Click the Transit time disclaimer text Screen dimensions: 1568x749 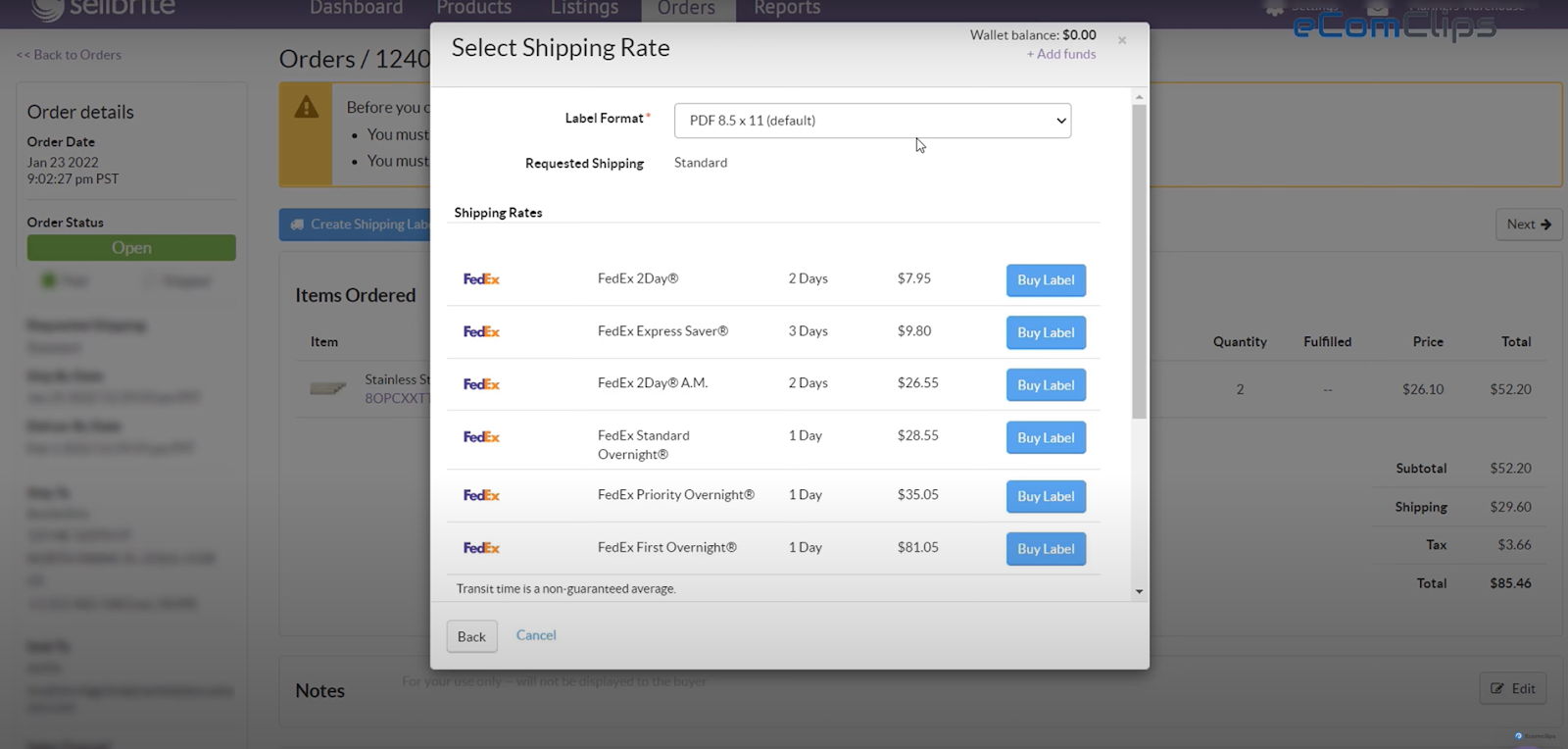(x=565, y=589)
